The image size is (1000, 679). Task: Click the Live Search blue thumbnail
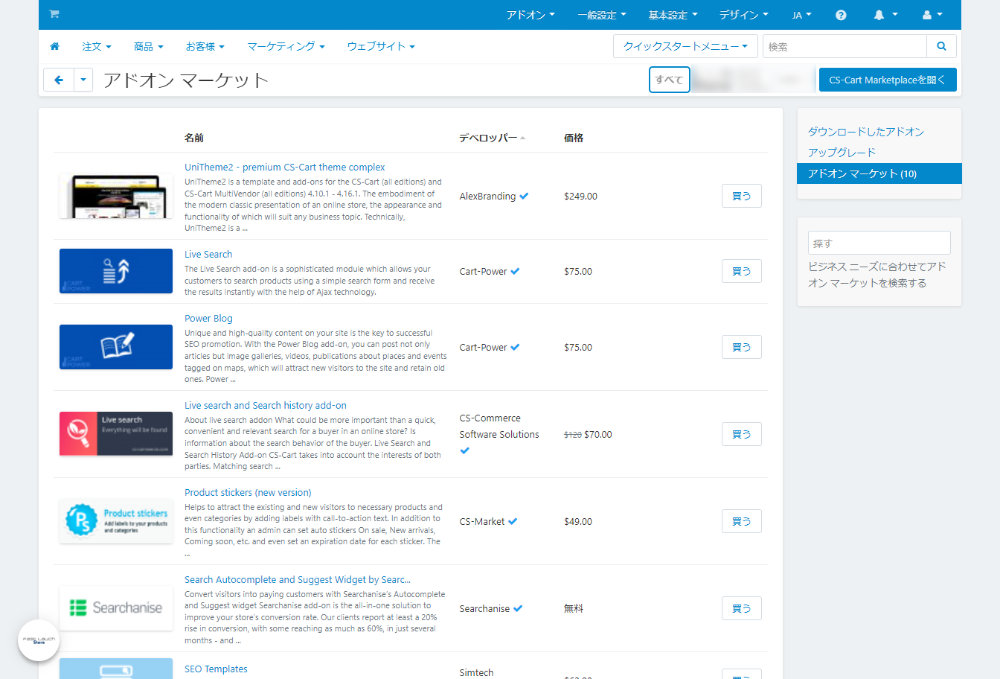point(116,271)
